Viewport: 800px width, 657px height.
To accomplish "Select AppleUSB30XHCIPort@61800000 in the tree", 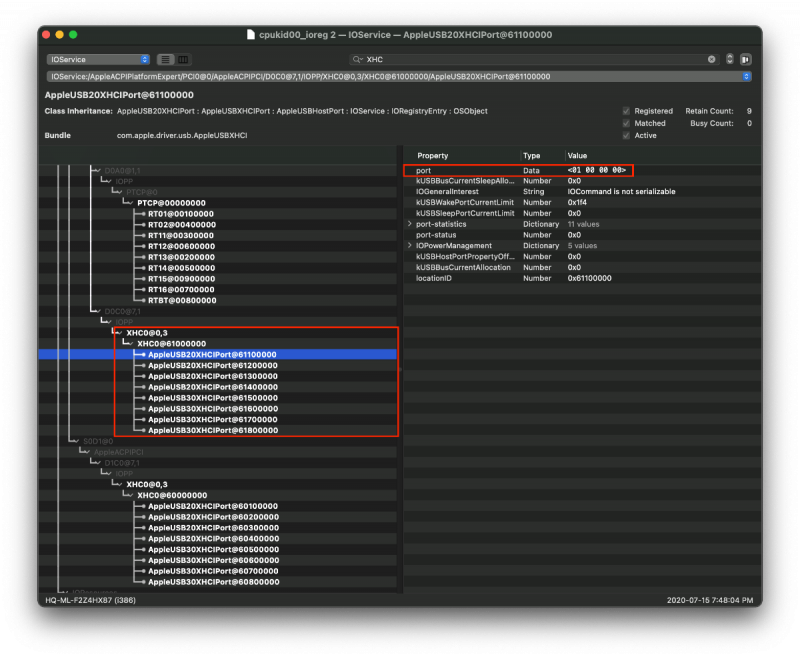I will pos(212,430).
